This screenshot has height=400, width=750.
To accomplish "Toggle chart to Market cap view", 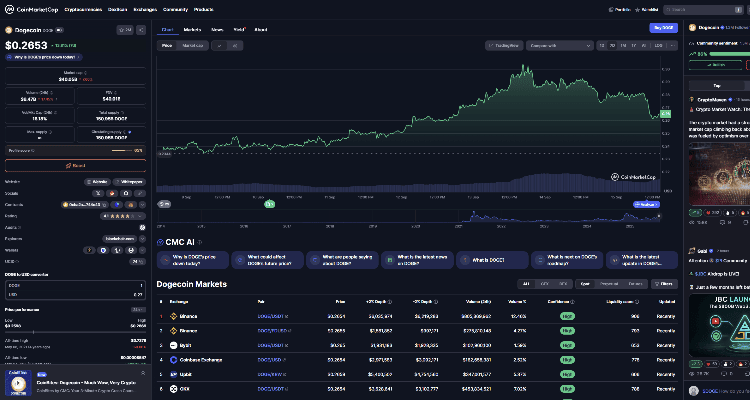I will point(193,45).
